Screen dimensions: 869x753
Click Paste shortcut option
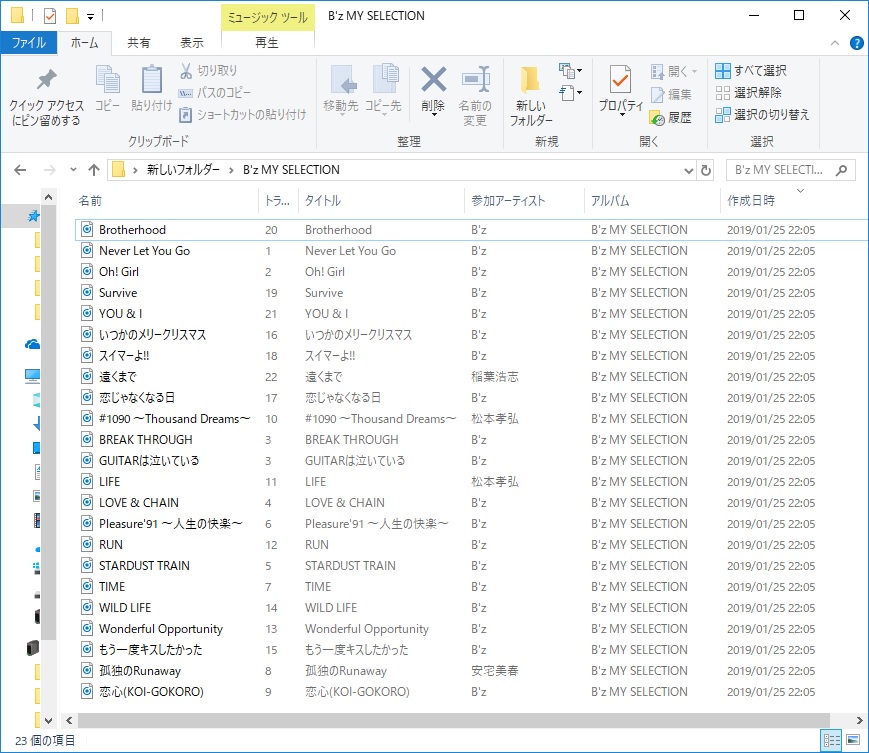tap(242, 115)
